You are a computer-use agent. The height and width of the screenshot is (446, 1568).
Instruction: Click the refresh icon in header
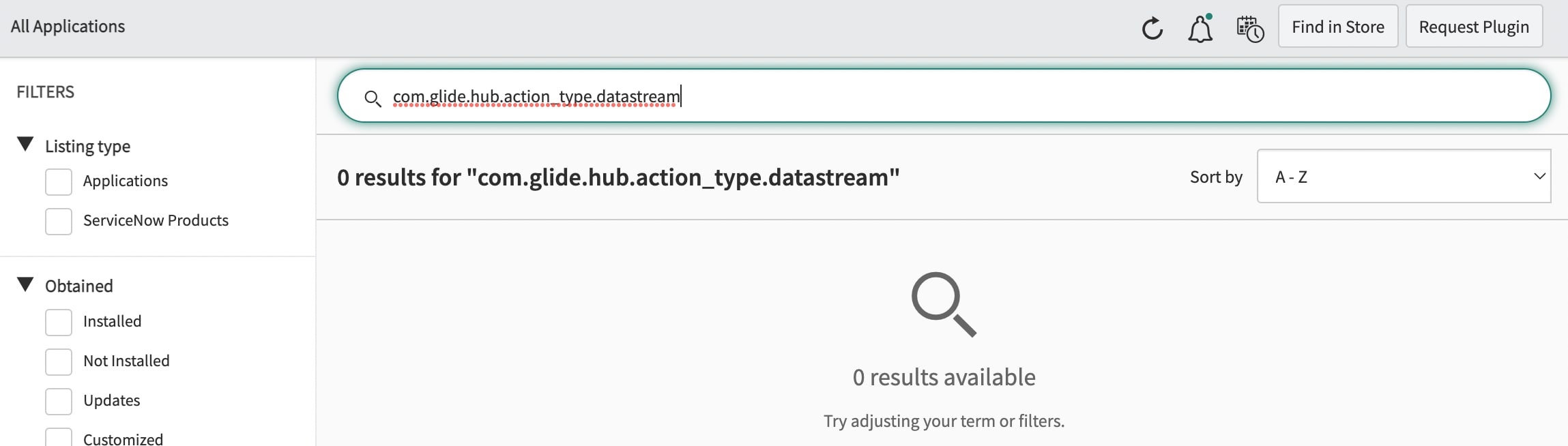pyautogui.click(x=1152, y=28)
